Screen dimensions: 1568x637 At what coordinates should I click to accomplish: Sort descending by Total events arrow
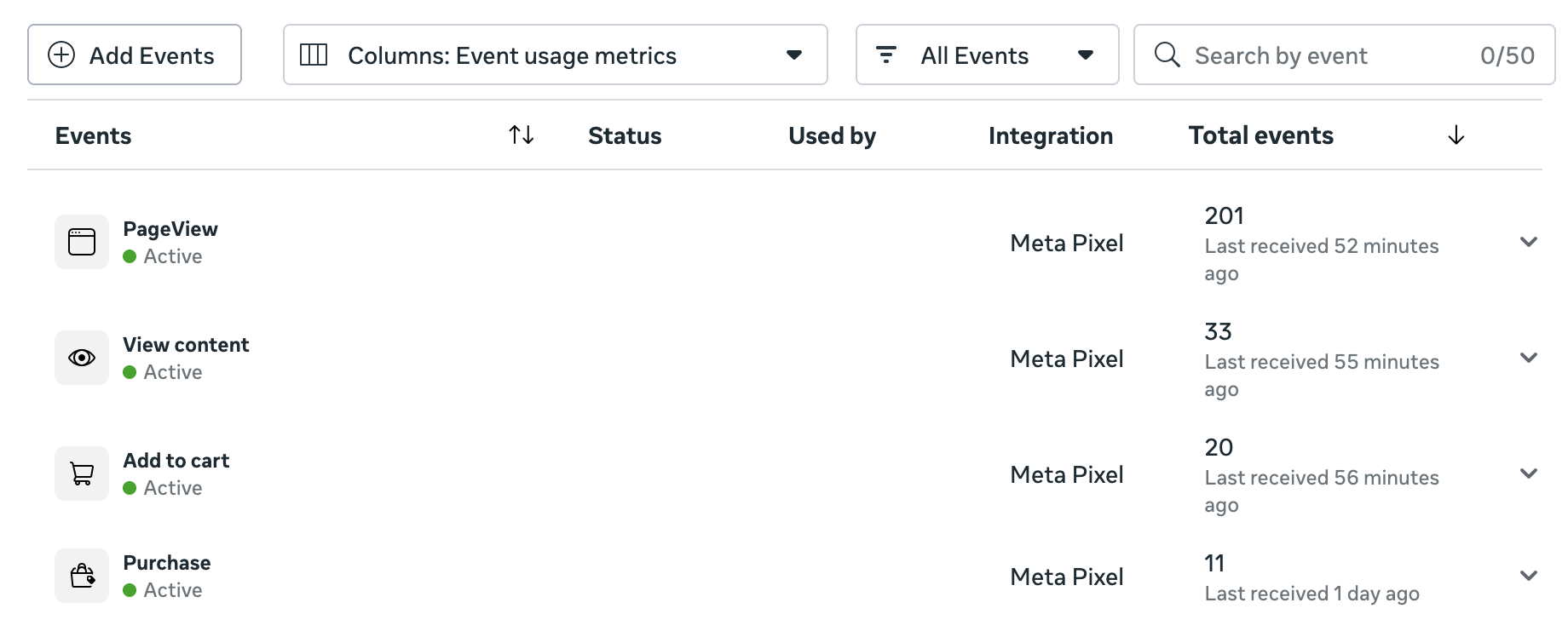tap(1456, 135)
